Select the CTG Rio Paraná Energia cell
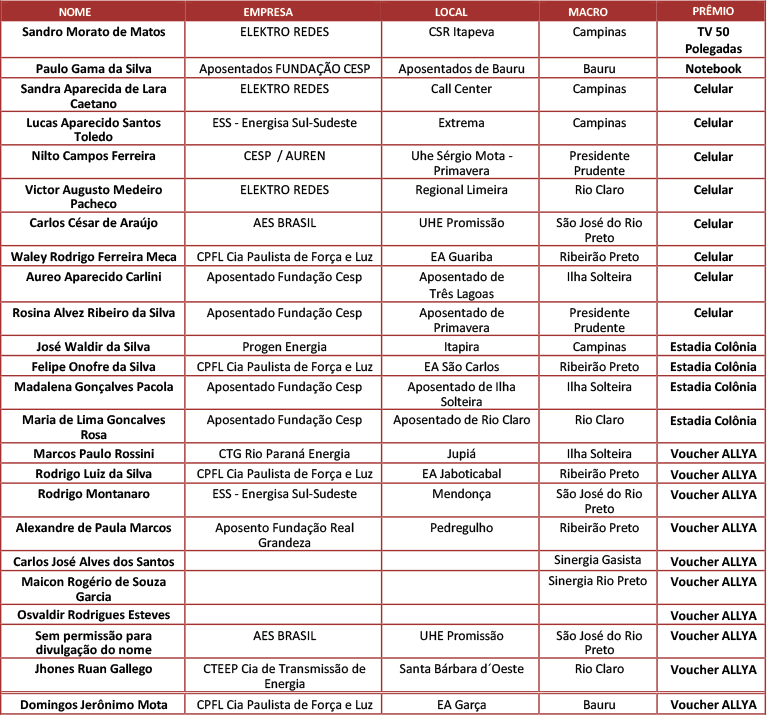This screenshot has width=778, height=719. 284,454
